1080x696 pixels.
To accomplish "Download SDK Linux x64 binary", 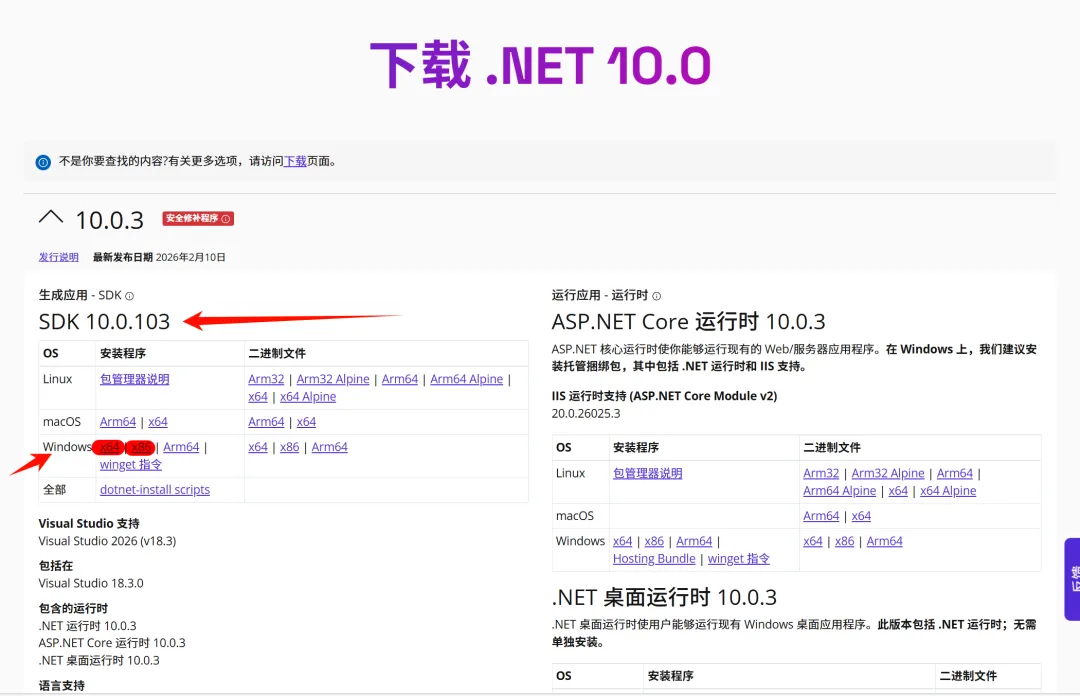I will [x=258, y=397].
